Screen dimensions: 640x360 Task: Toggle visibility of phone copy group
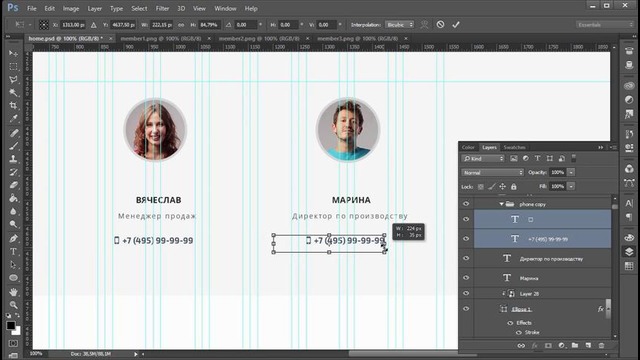click(466, 203)
